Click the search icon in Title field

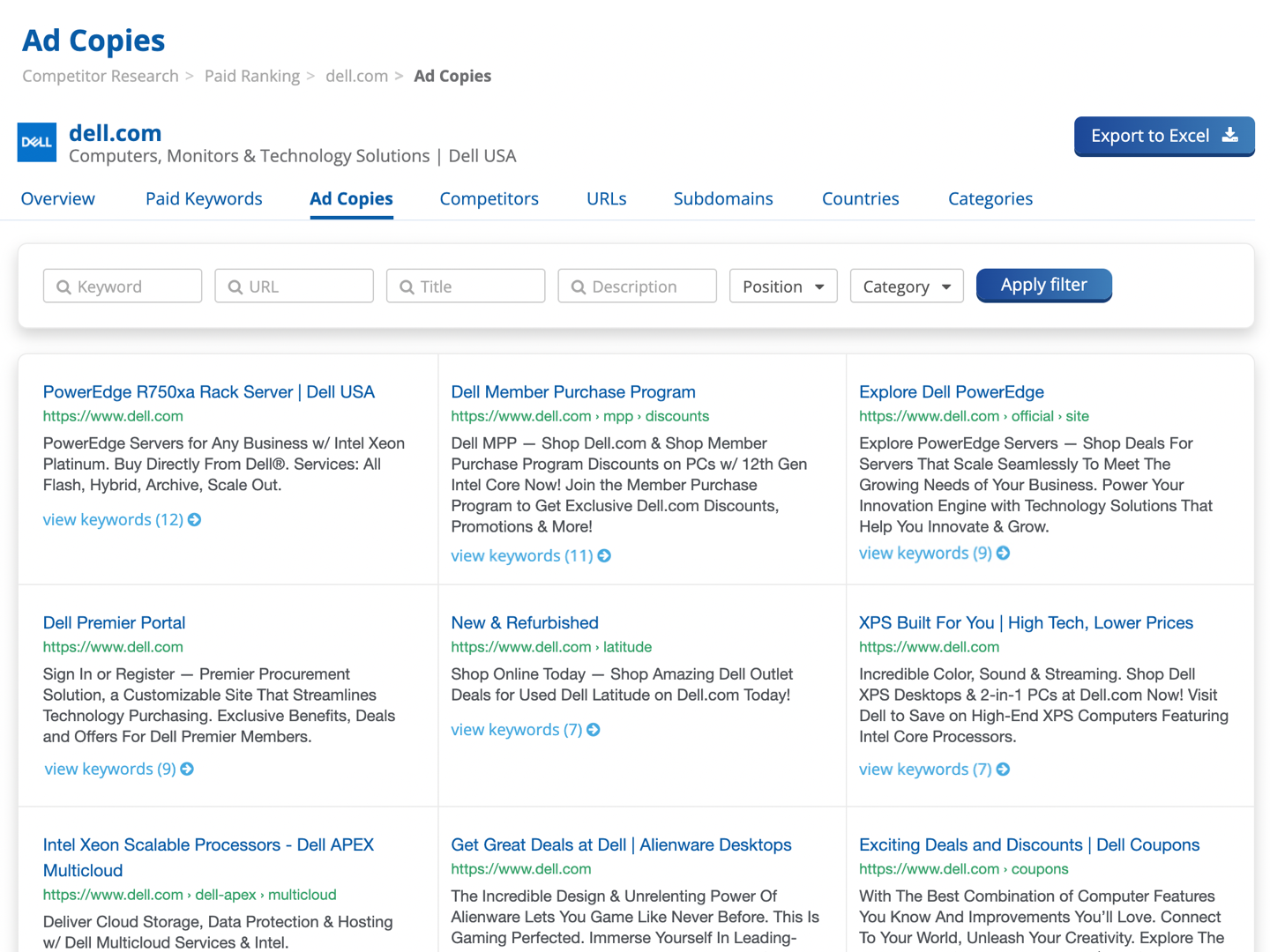(x=407, y=286)
